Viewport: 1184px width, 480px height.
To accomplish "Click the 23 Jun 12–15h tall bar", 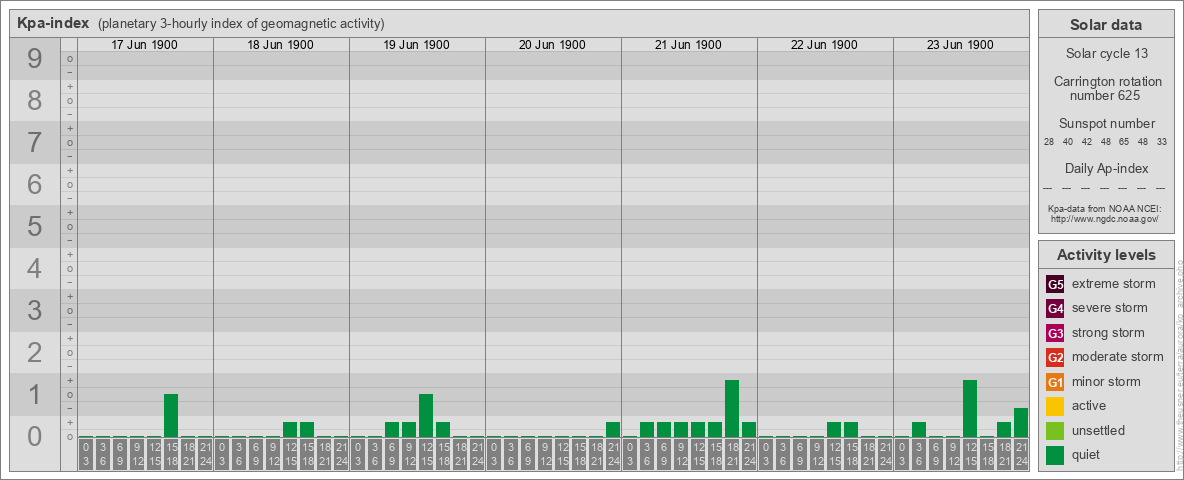I will coord(970,409).
